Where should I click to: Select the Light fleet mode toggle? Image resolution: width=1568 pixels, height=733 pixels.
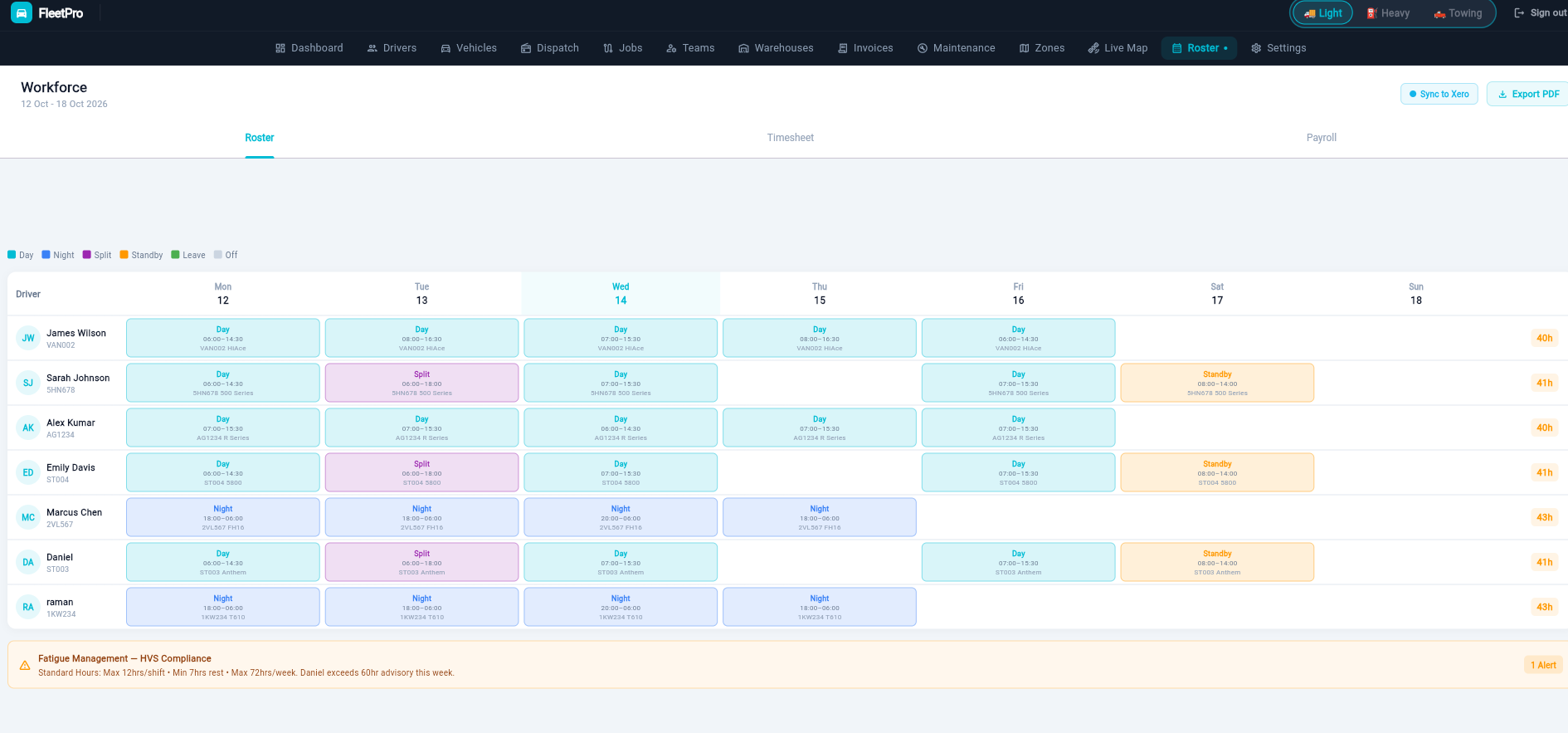click(x=1322, y=13)
